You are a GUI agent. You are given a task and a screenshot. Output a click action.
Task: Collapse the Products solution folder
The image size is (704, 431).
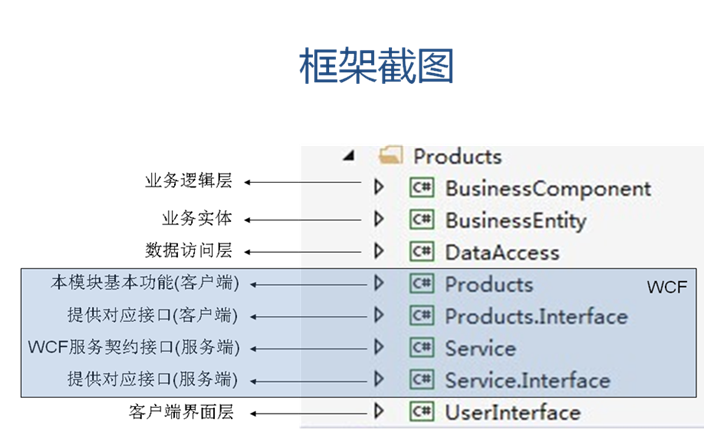[x=349, y=156]
